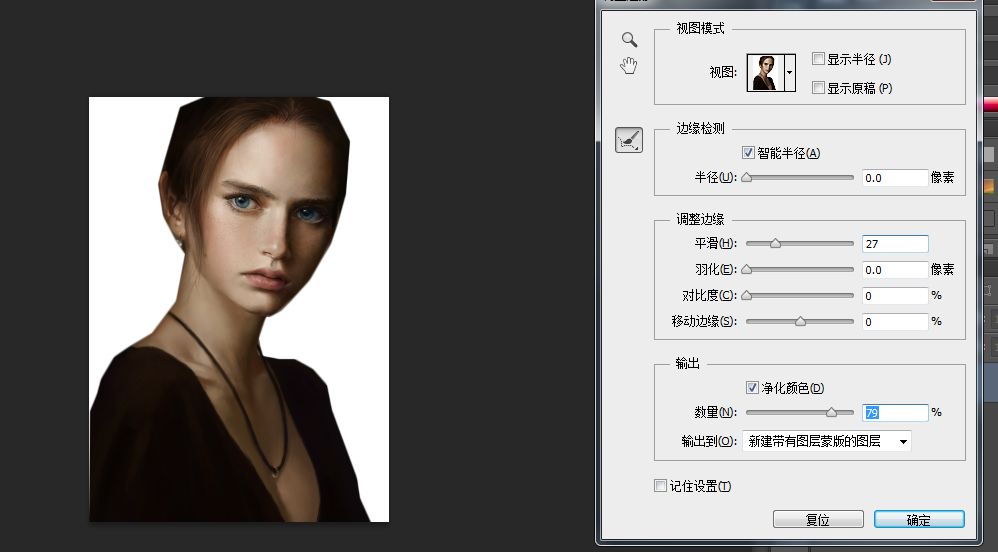
Task: Click the portrait image on the canvas
Action: pos(239,309)
